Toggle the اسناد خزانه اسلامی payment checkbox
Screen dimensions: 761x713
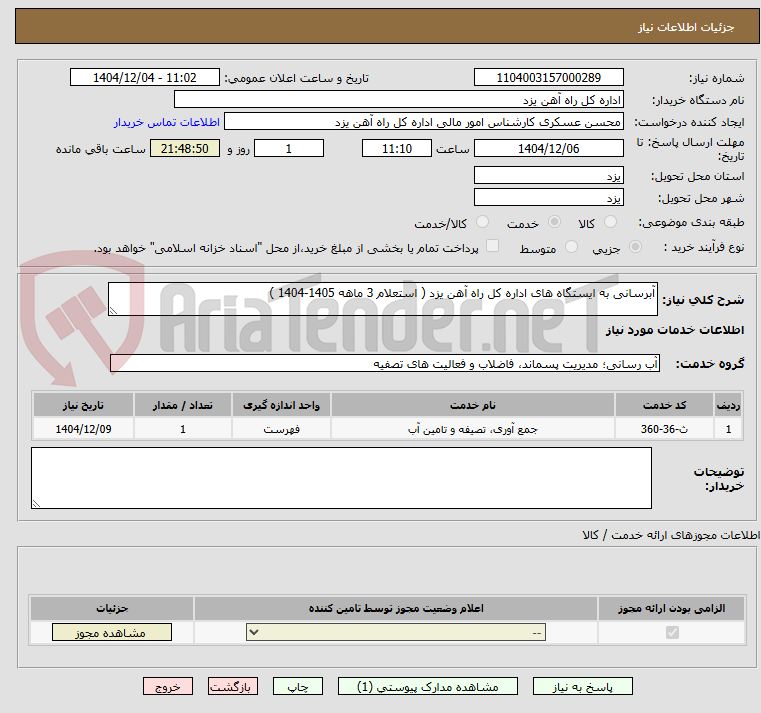(x=493, y=246)
